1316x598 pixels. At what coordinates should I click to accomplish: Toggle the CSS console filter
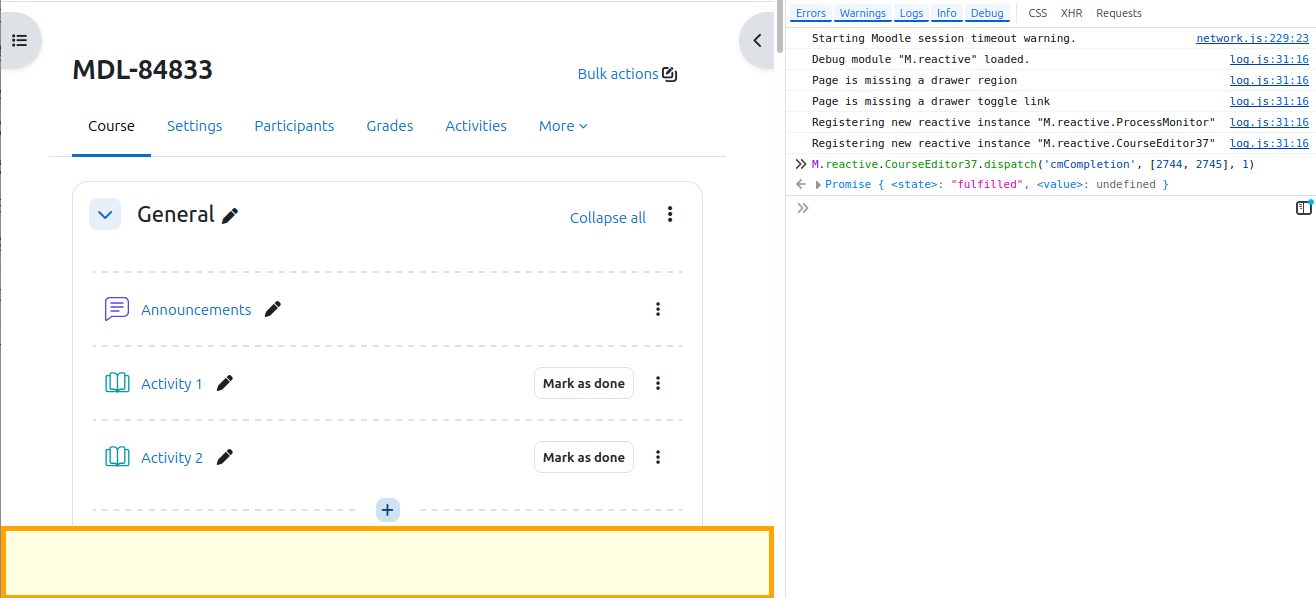[1038, 13]
